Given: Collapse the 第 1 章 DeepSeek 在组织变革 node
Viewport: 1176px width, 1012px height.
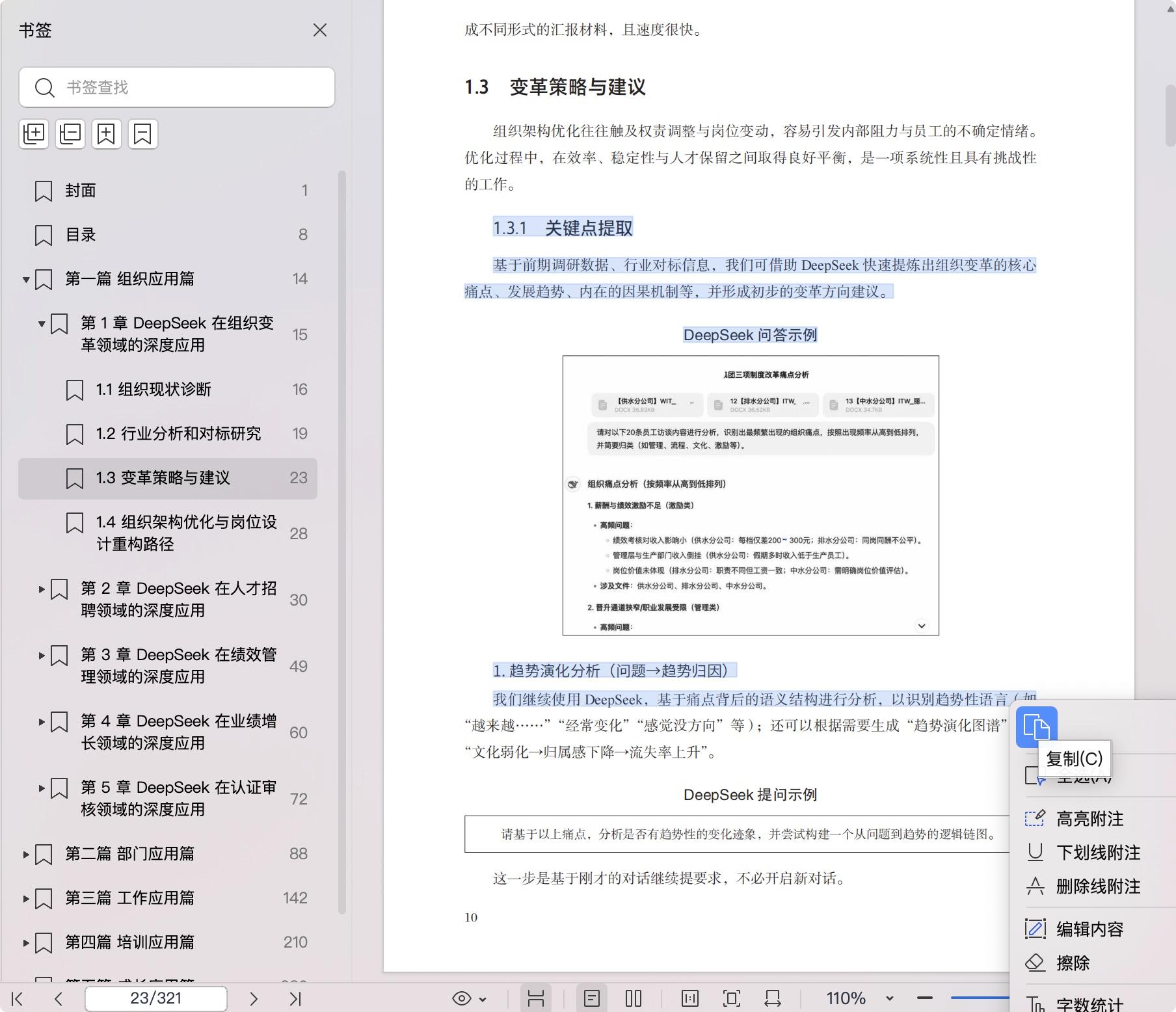Looking at the screenshot, I should coord(42,323).
